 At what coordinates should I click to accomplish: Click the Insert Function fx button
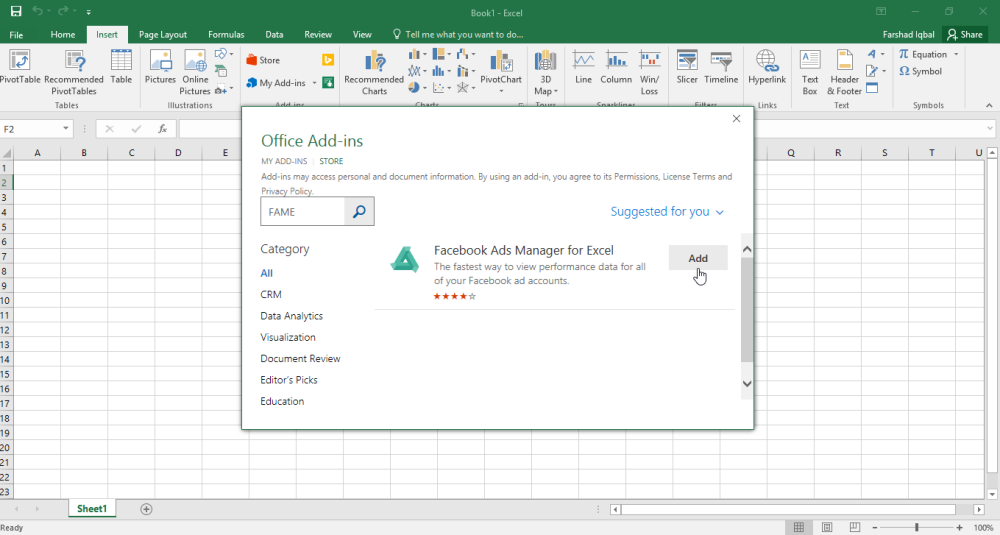click(x=163, y=129)
